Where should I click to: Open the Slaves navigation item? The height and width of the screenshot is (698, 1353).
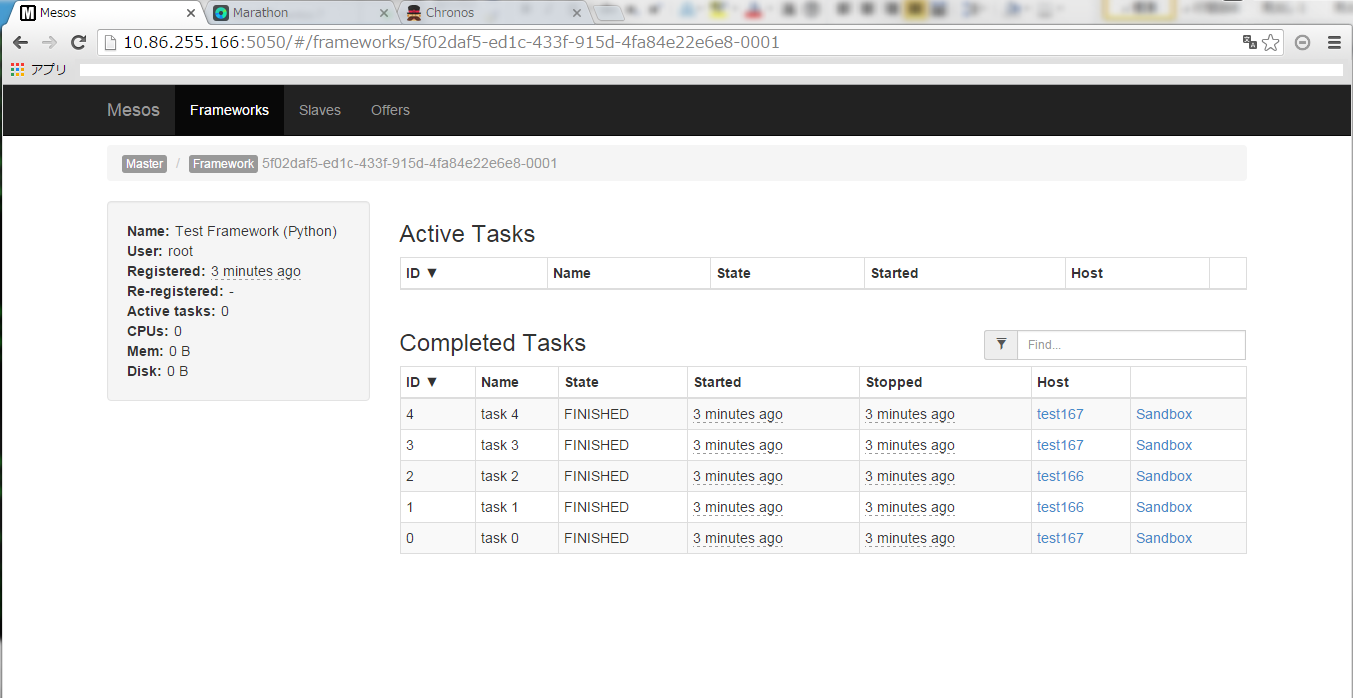coord(320,110)
